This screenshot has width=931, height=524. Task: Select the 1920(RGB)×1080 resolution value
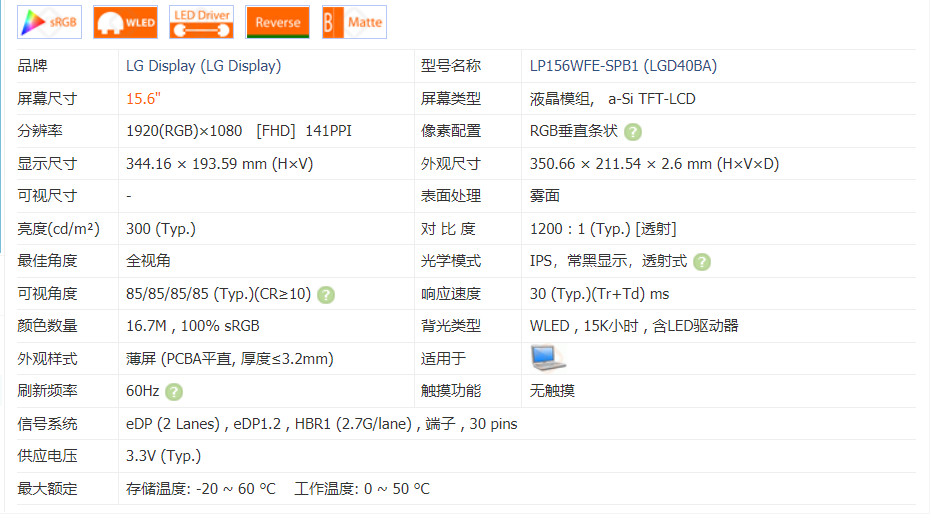tap(184, 131)
